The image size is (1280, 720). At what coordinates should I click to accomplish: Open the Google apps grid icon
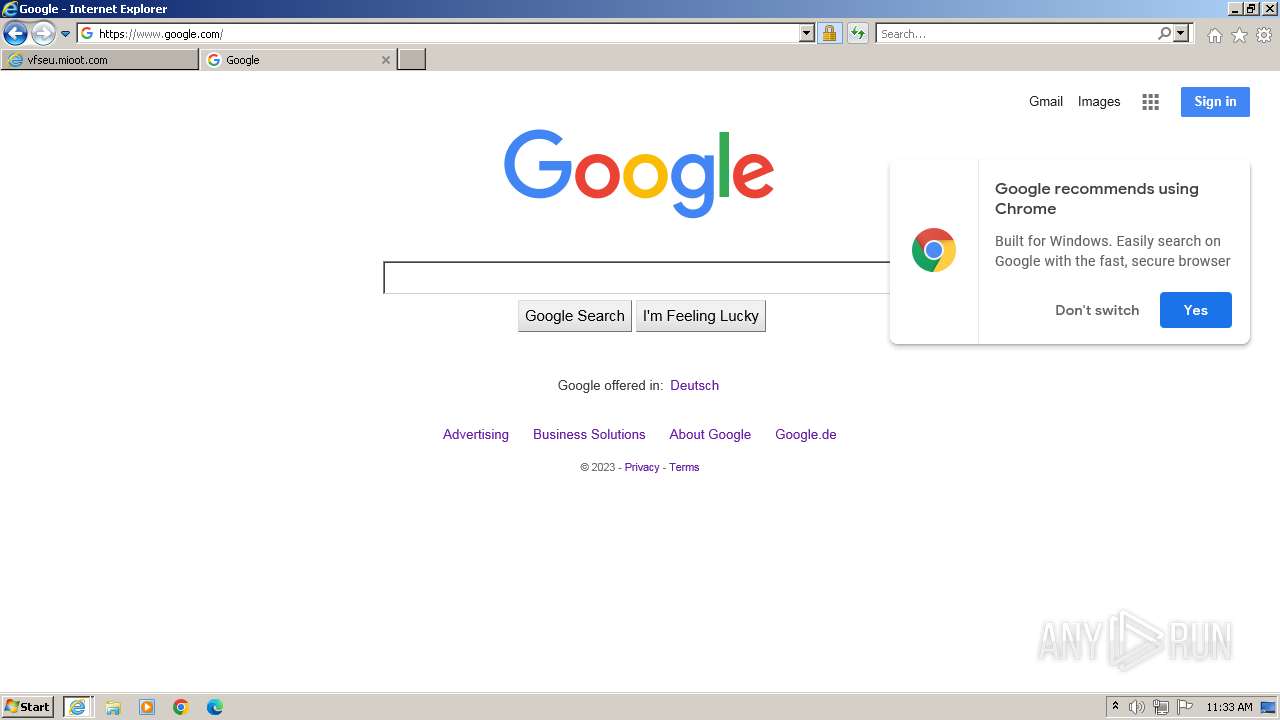[1151, 102]
